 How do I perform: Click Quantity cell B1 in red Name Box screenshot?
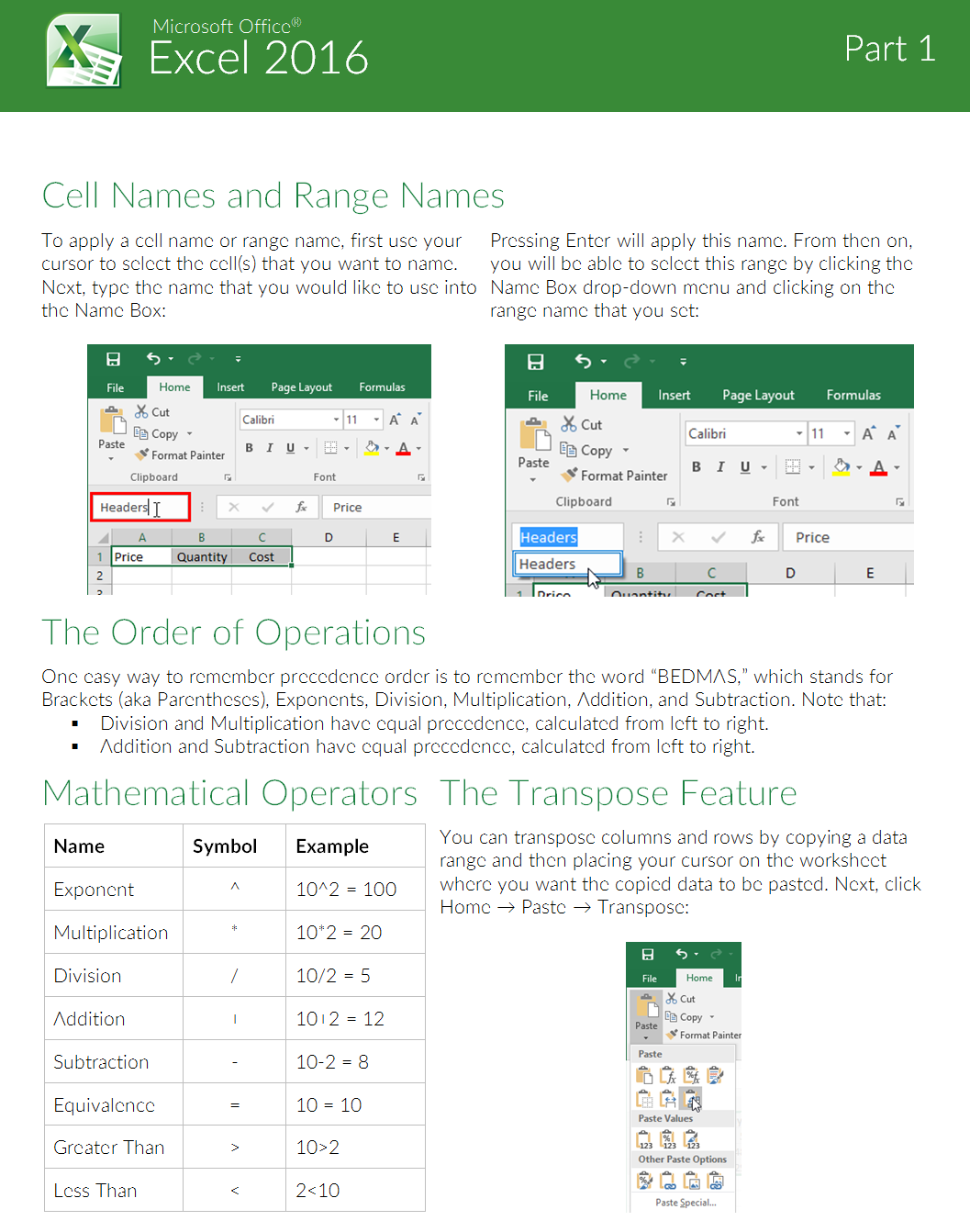pyautogui.click(x=202, y=556)
